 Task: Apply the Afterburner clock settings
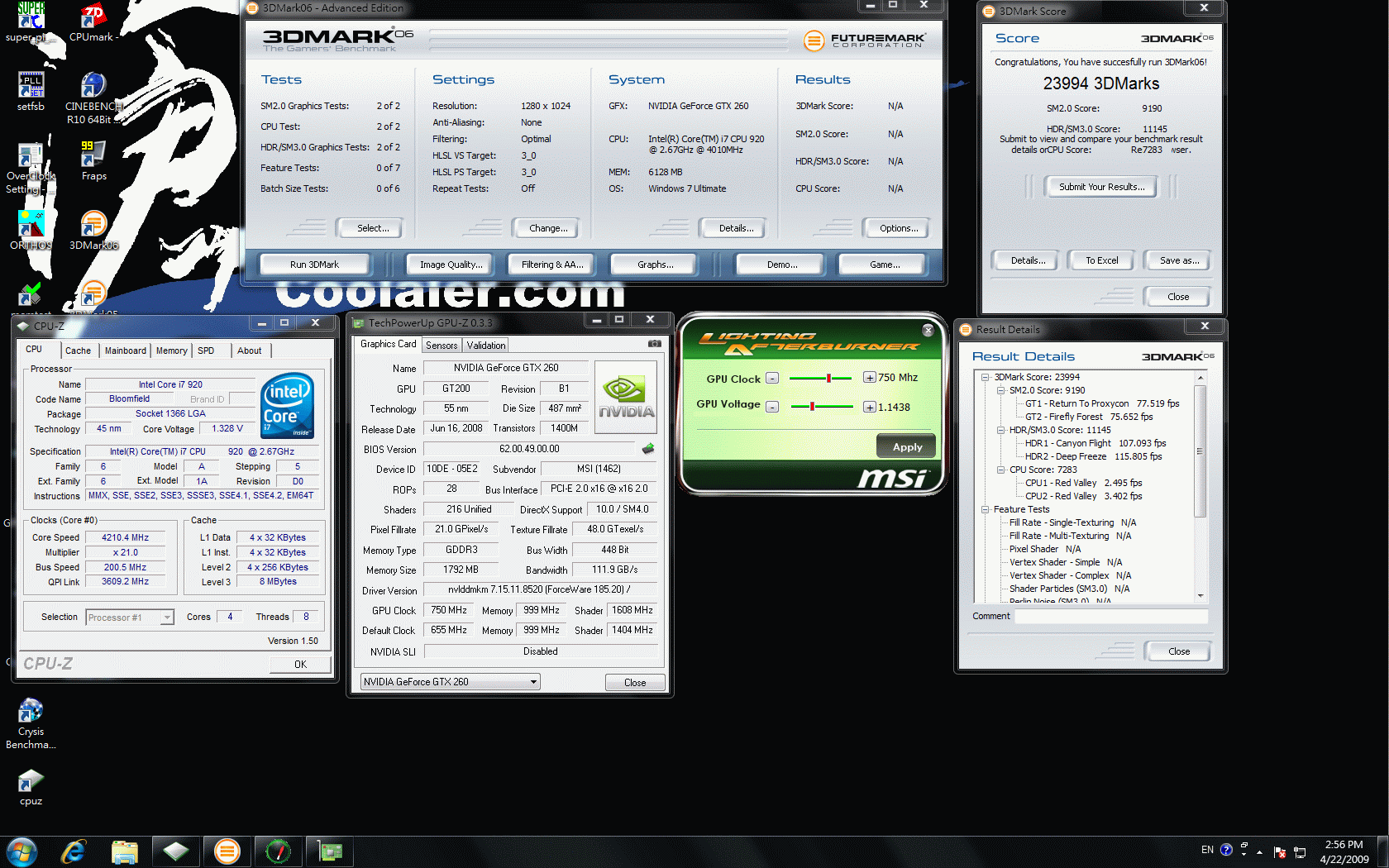906,446
